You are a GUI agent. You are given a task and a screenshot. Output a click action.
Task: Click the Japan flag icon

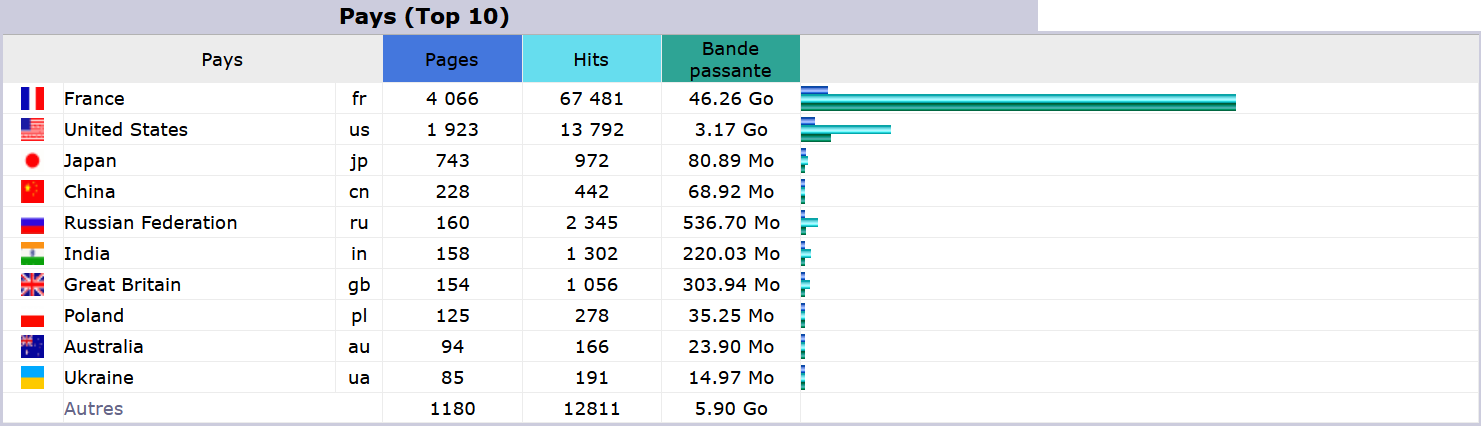coord(32,161)
